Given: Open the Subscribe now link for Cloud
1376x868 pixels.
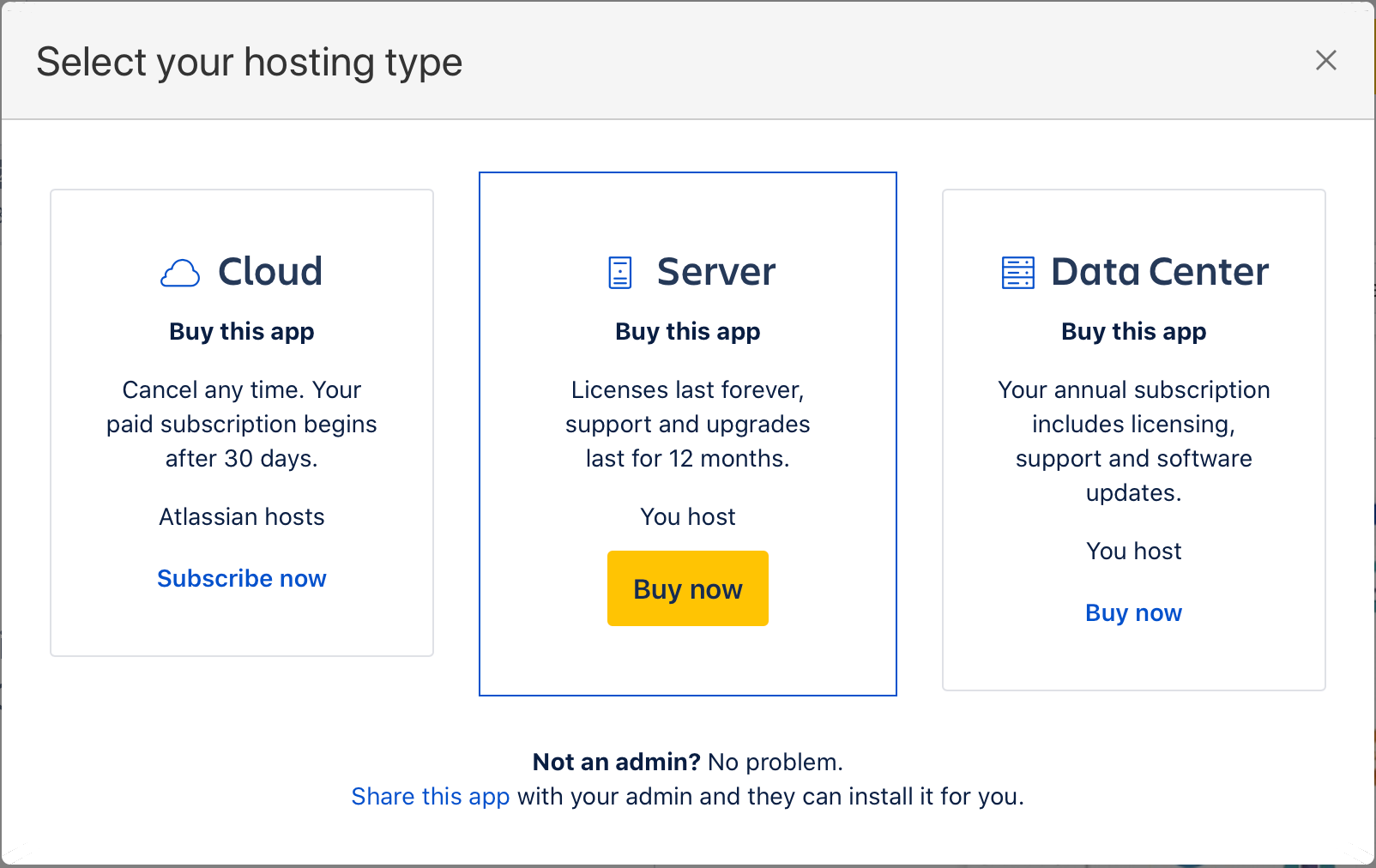Looking at the screenshot, I should coord(241,578).
